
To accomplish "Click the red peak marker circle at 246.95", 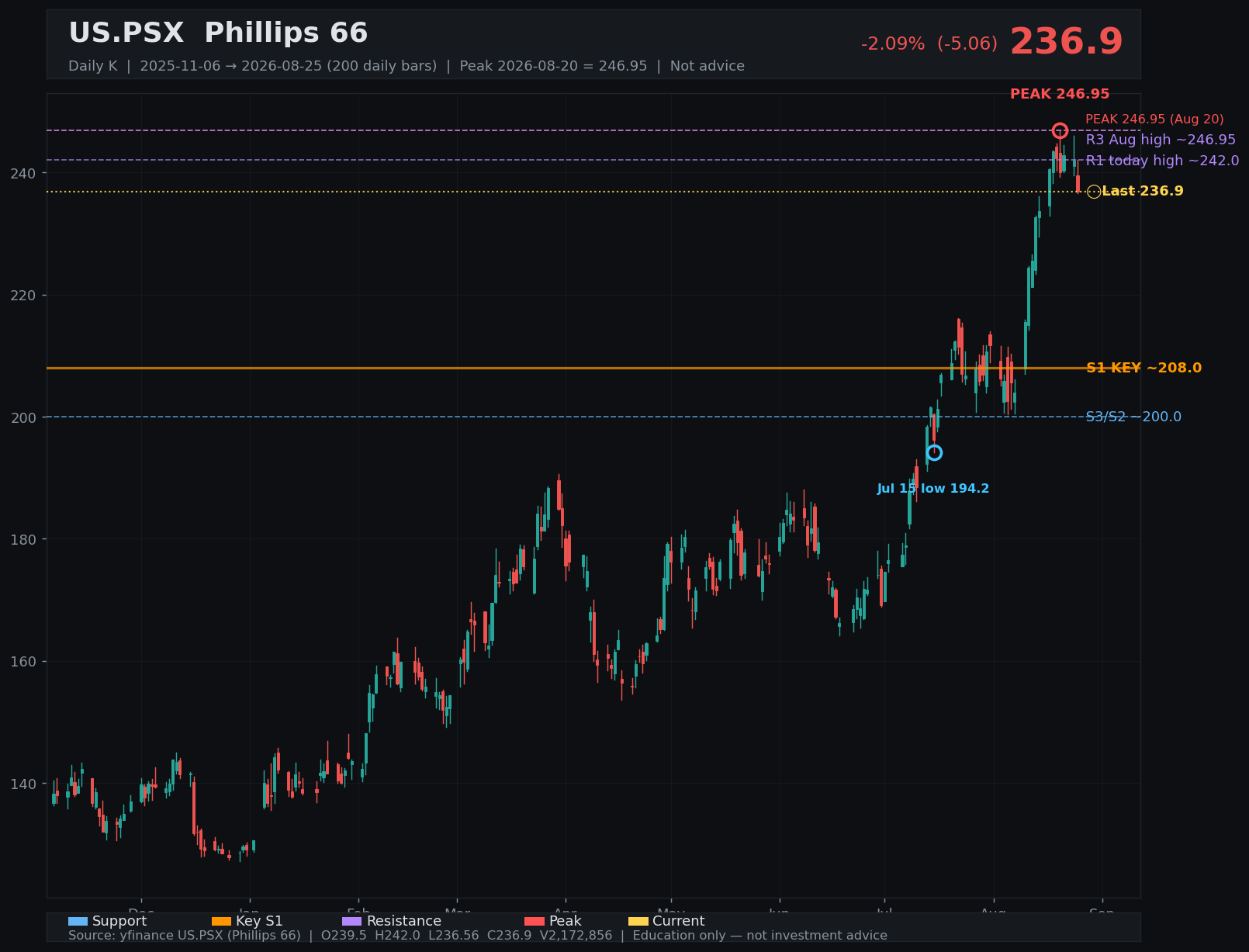I will pyautogui.click(x=1060, y=130).
